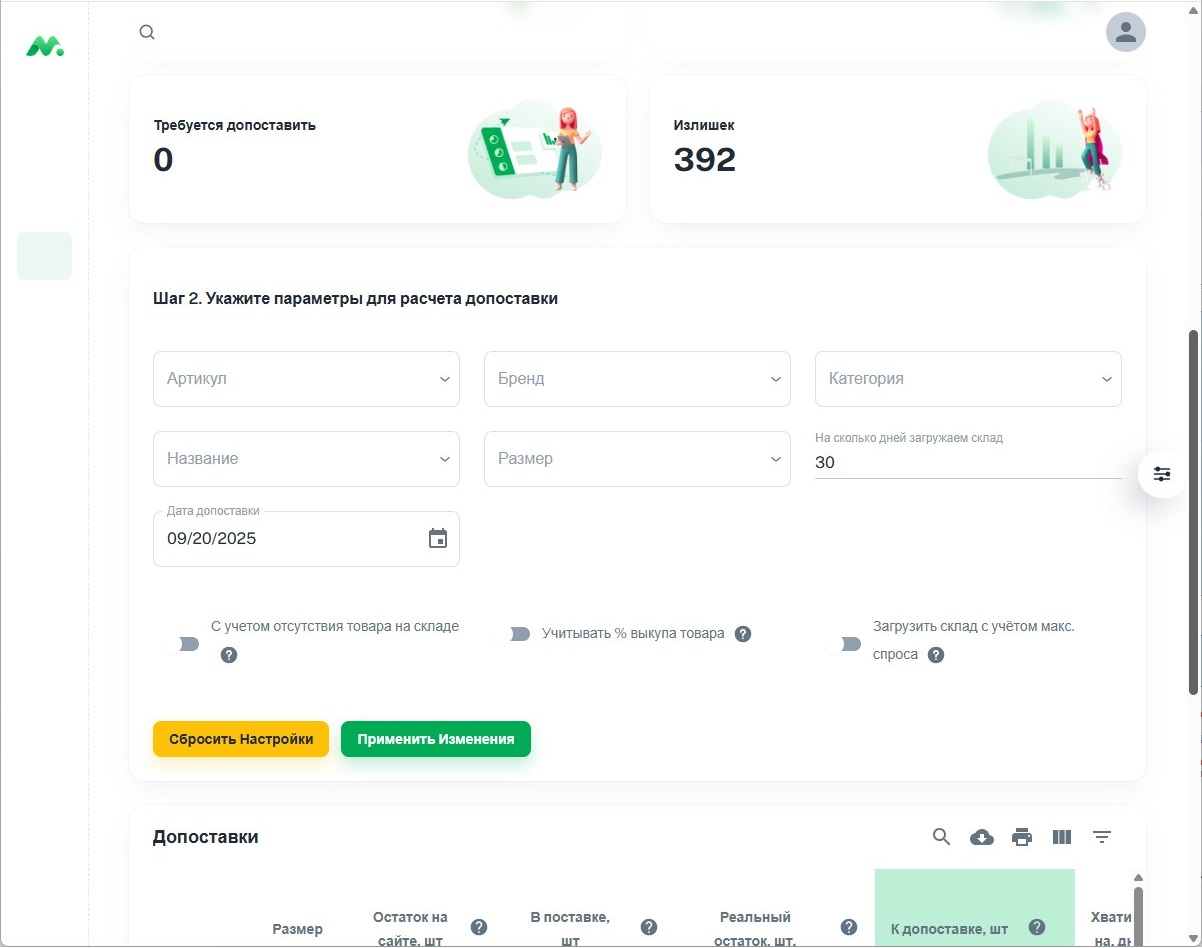Download the Допоставки table as file
Screen dimensions: 1202x948
coord(982,837)
